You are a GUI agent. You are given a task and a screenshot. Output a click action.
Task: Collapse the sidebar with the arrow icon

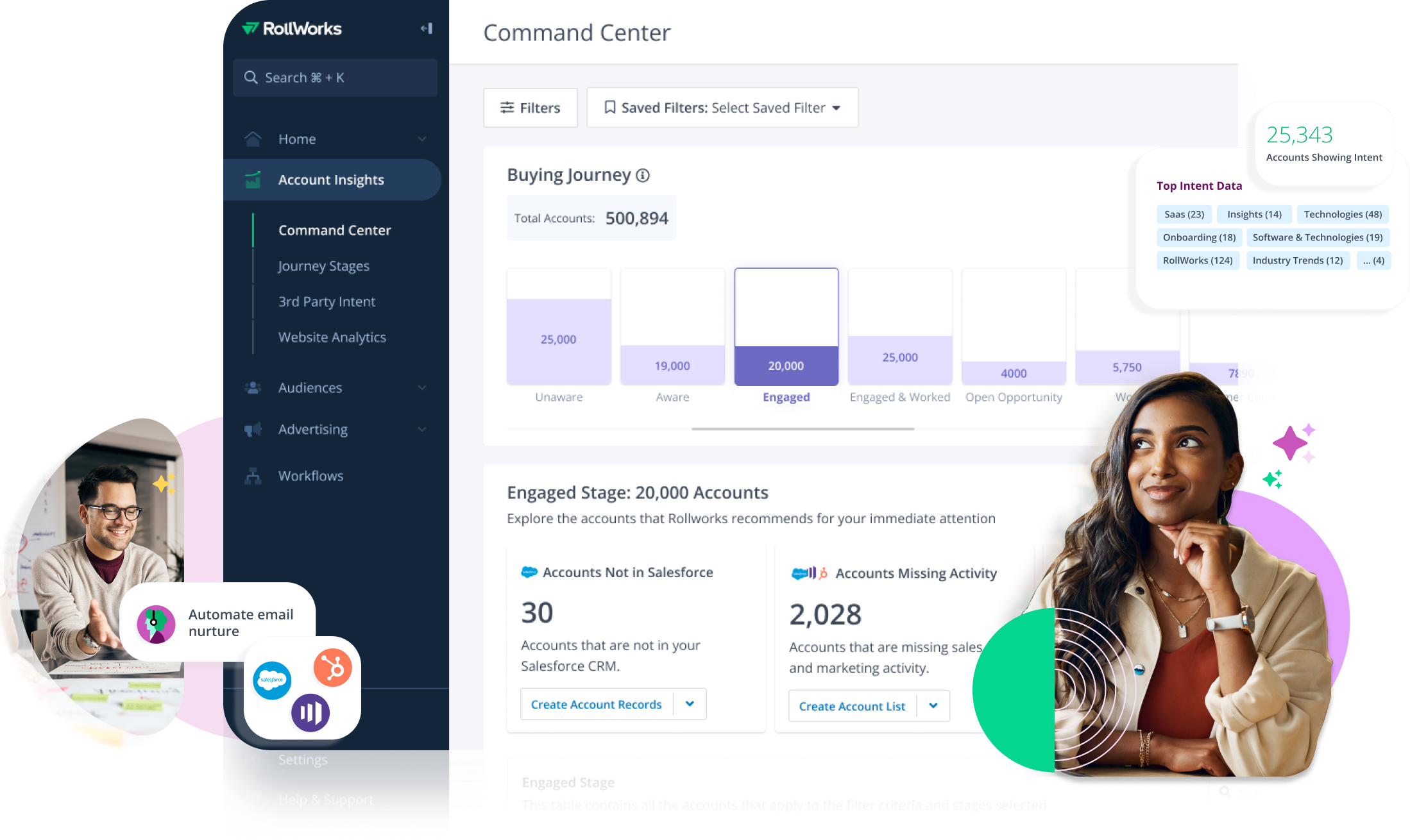tap(425, 28)
